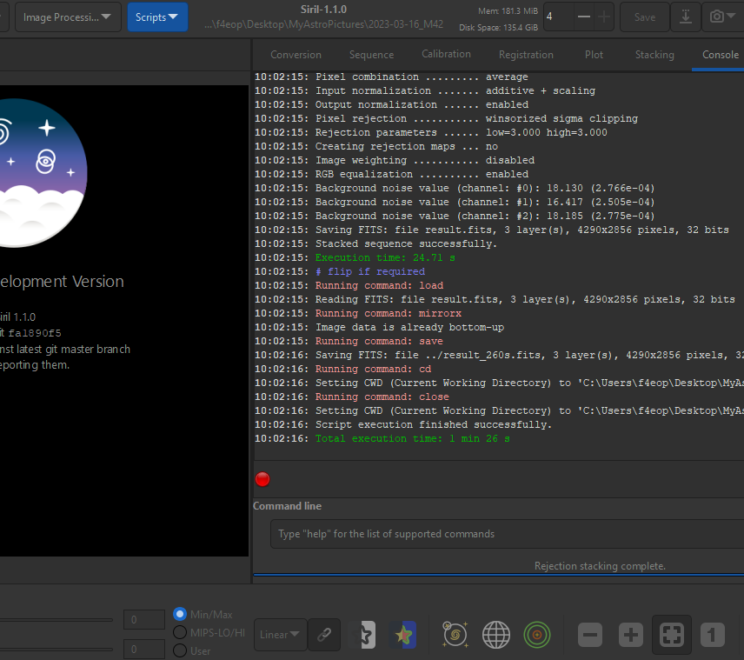Click the green concentric target icon
The image size is (744, 660).
(537, 634)
